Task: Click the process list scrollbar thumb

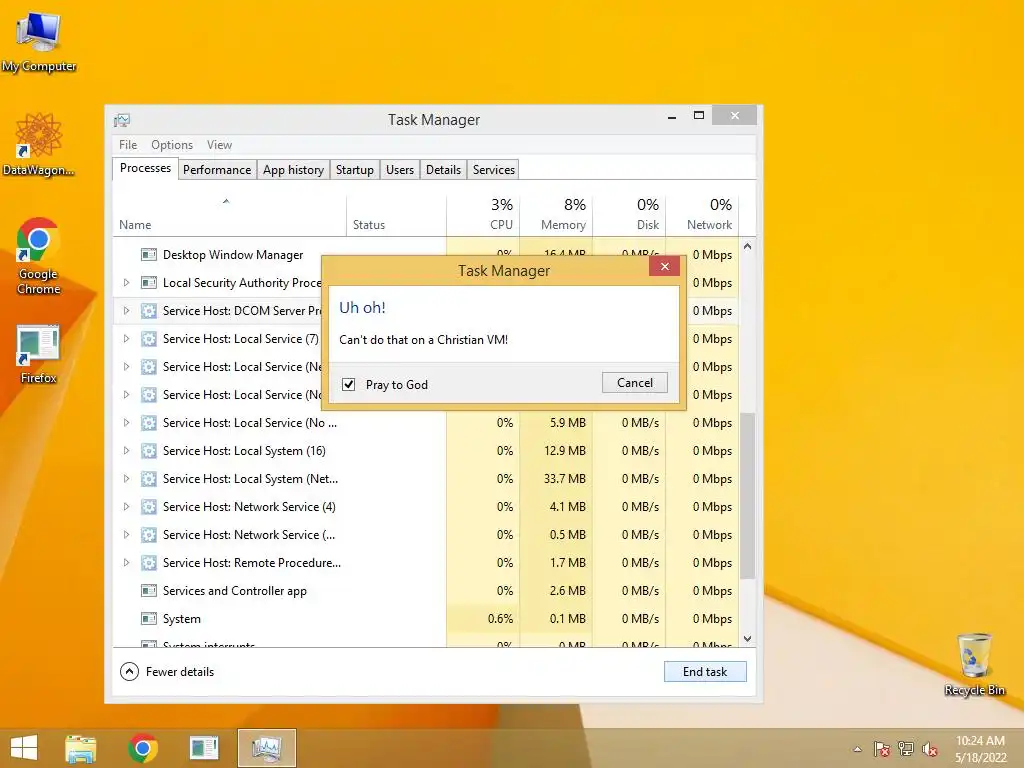Action: [x=748, y=496]
